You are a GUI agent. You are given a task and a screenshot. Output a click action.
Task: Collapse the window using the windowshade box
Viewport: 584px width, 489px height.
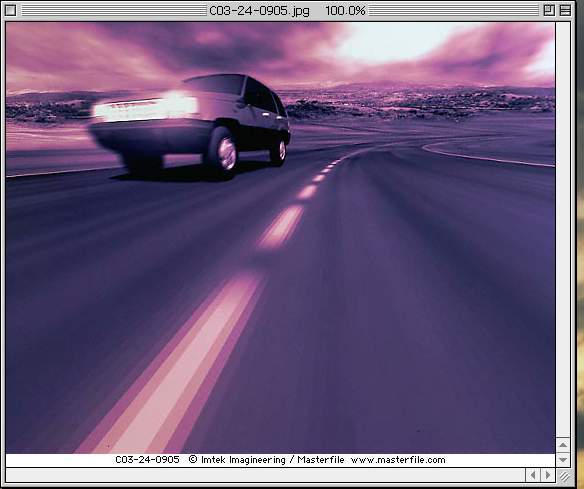point(565,10)
